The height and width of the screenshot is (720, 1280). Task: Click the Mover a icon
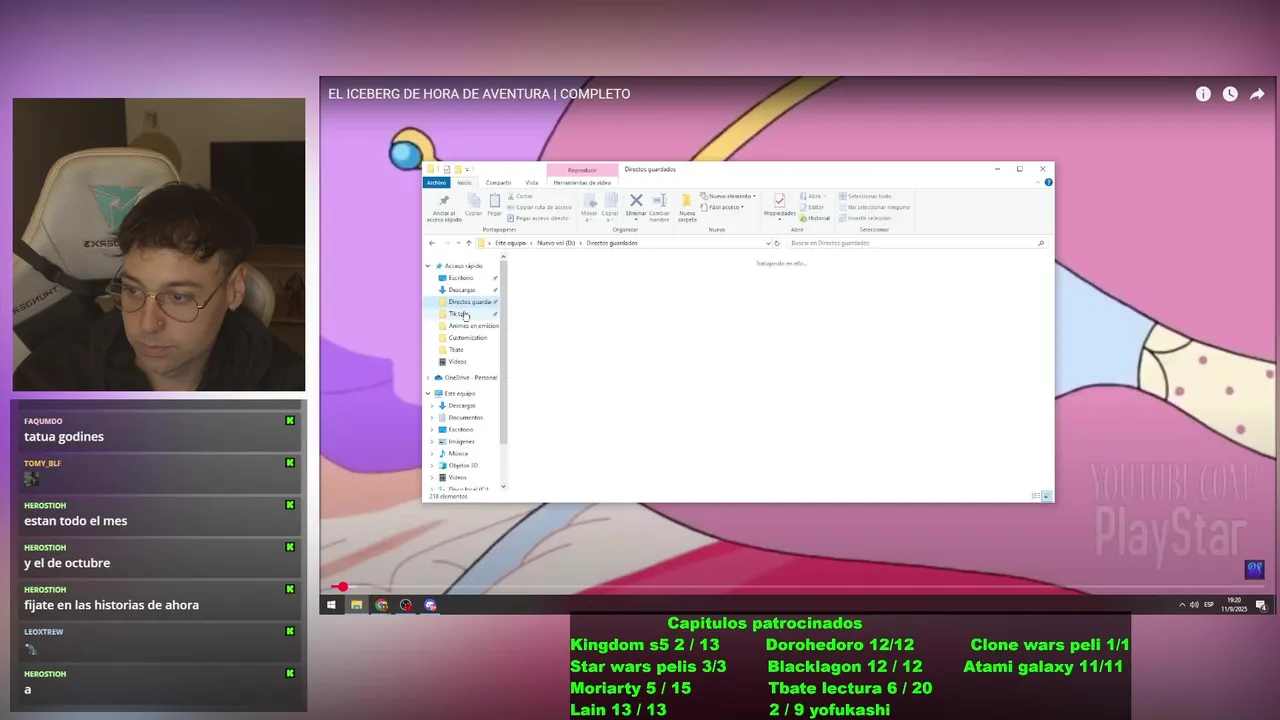[589, 201]
